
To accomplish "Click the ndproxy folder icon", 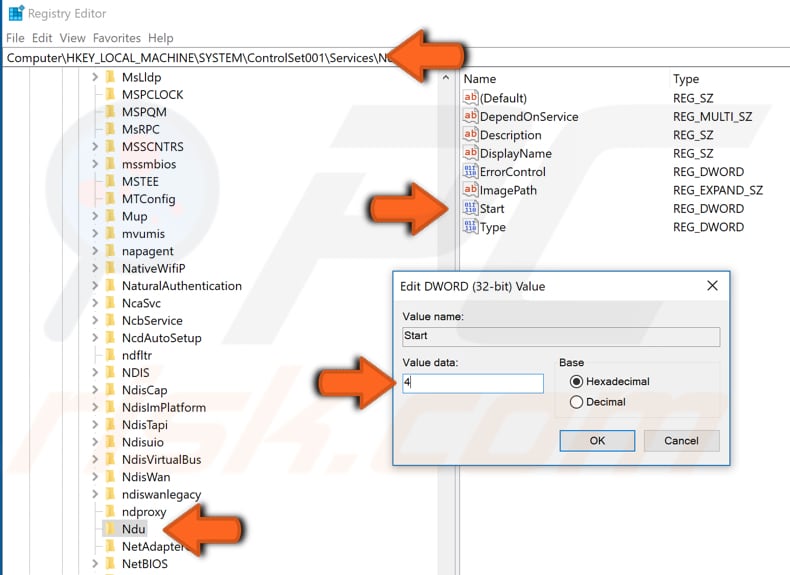I will point(110,512).
